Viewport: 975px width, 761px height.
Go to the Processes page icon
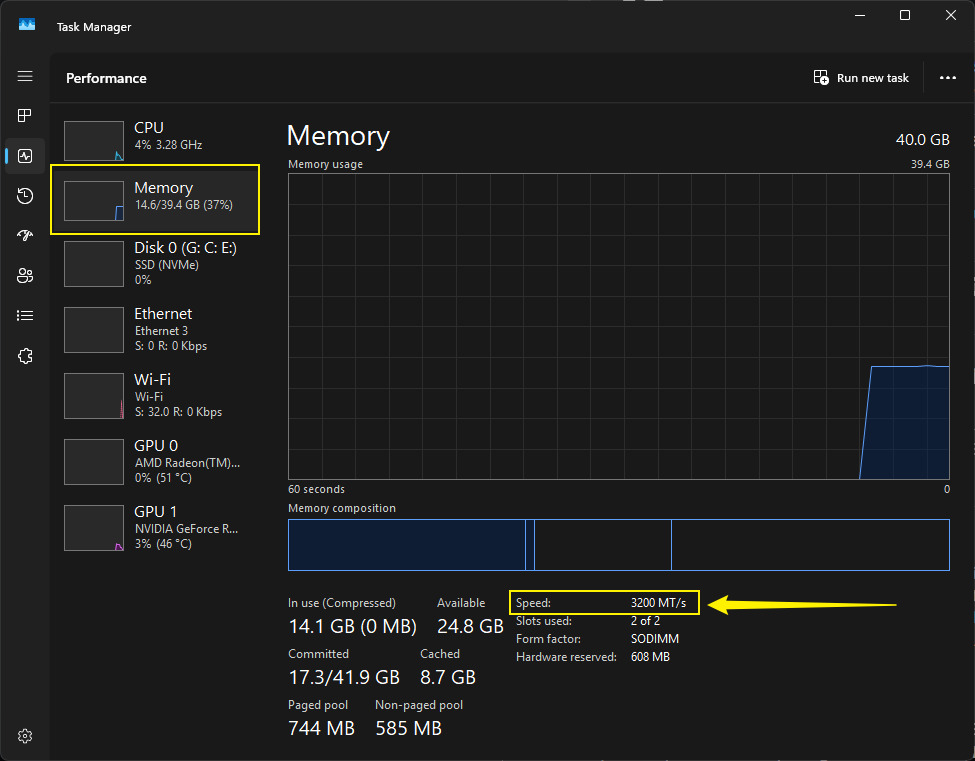pos(25,116)
